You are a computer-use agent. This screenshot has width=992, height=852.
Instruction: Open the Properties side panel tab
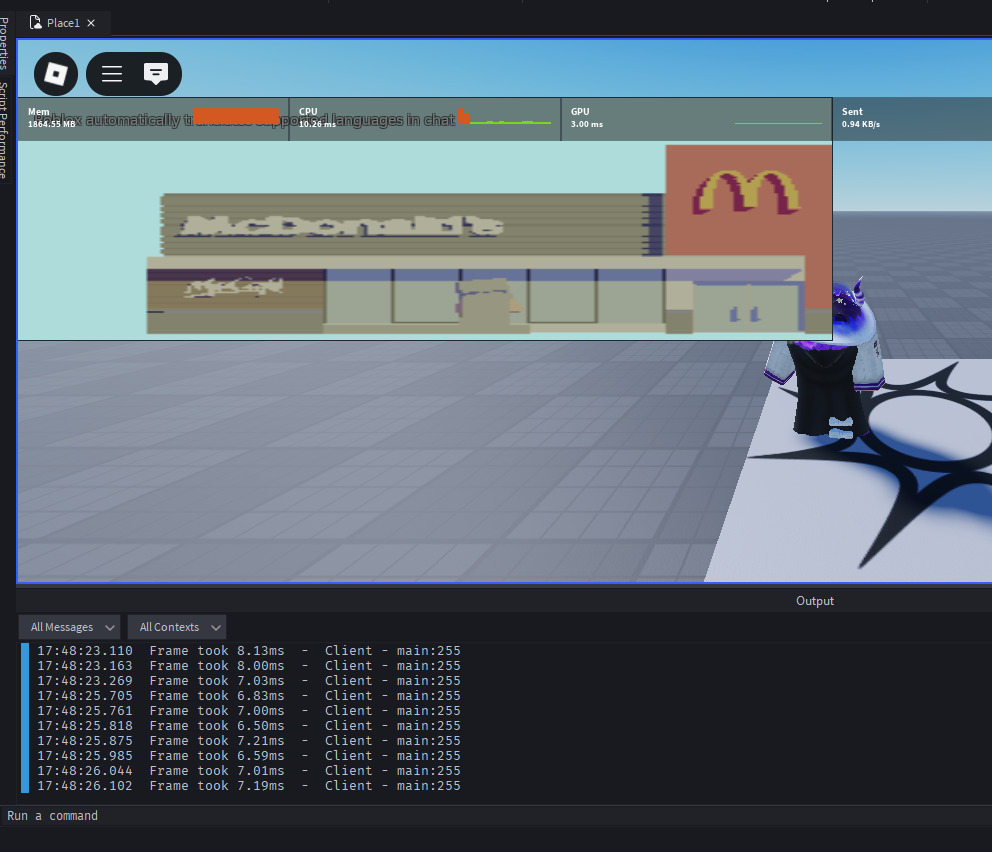tap(4, 43)
